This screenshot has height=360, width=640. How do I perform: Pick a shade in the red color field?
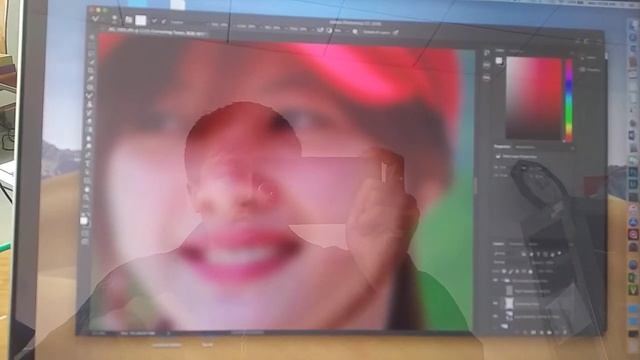pyautogui.click(x=534, y=98)
